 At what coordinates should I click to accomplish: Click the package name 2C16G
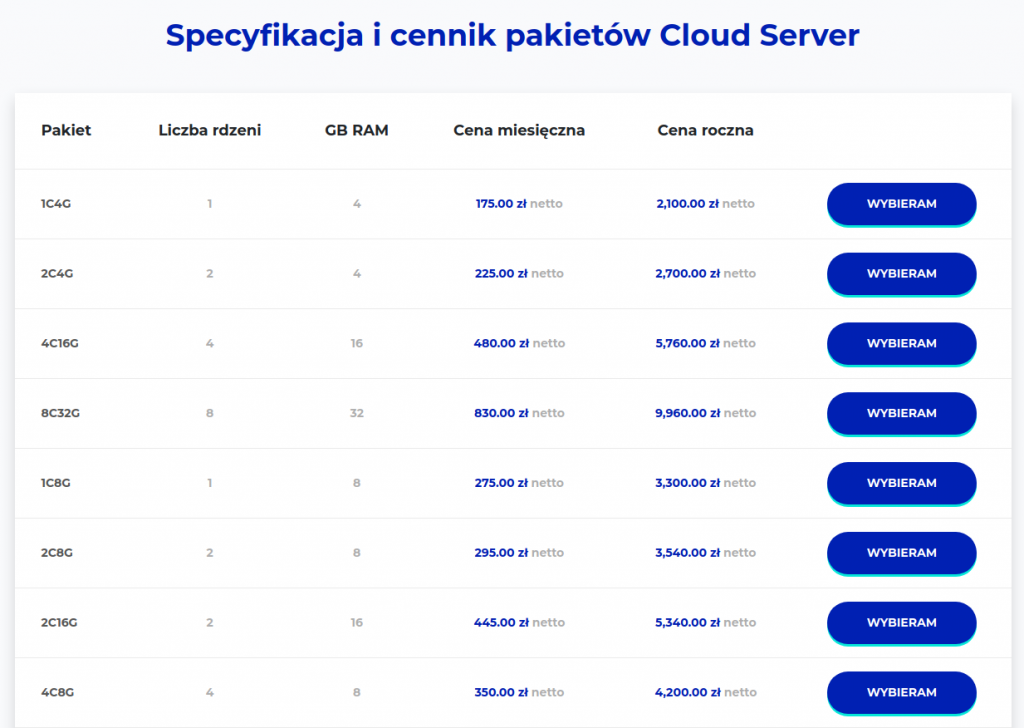[59, 623]
